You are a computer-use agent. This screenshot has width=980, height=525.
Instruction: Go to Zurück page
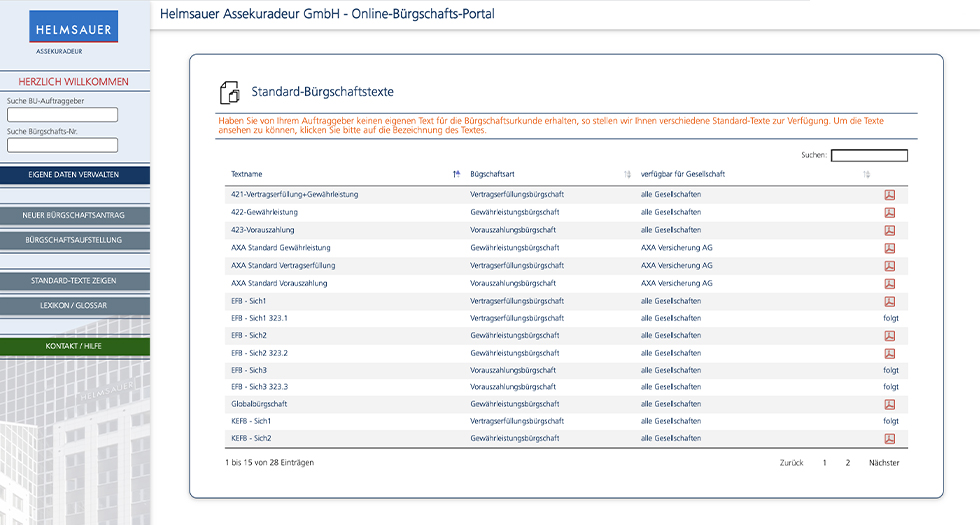[x=791, y=463]
